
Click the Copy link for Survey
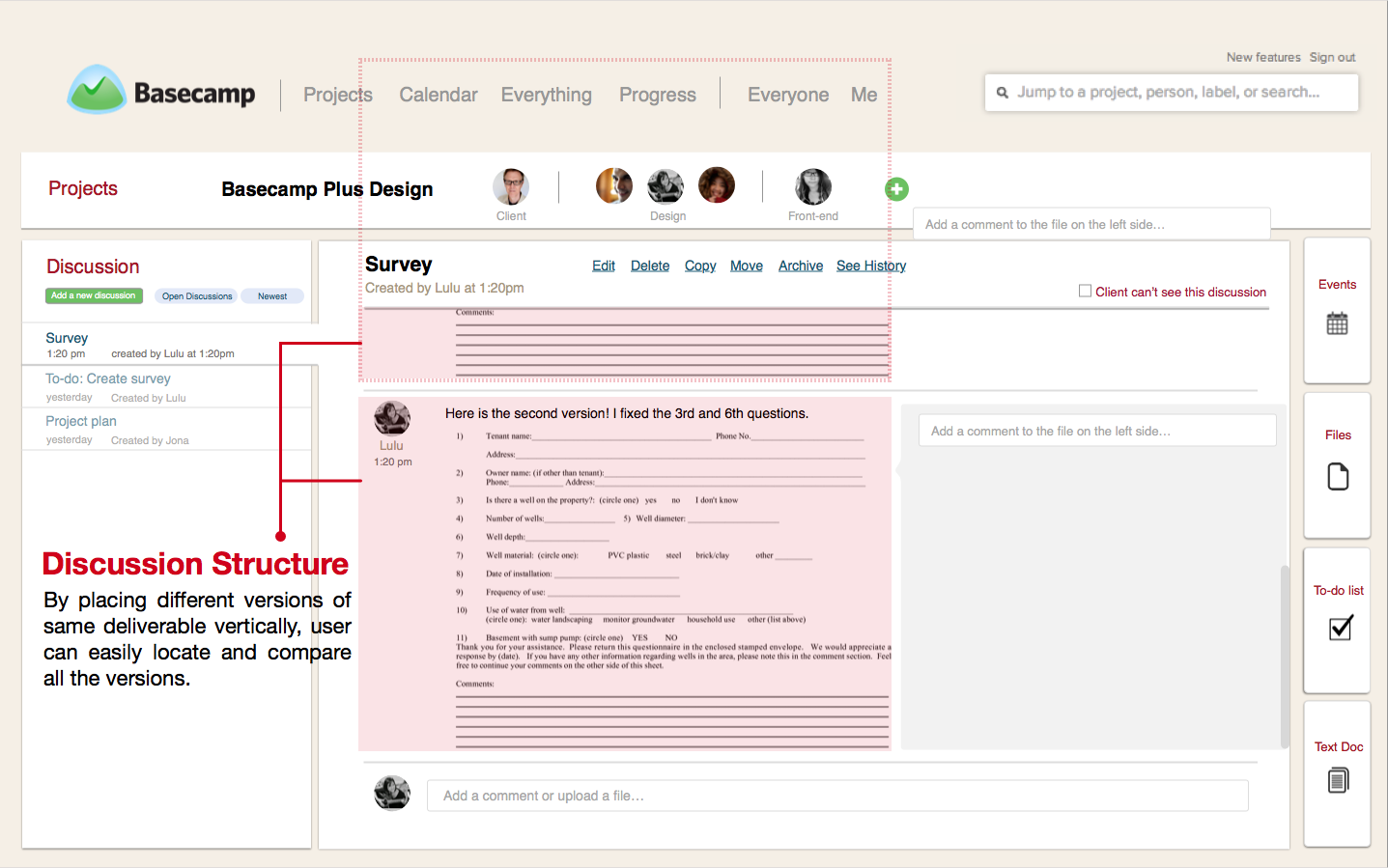pyautogui.click(x=700, y=266)
